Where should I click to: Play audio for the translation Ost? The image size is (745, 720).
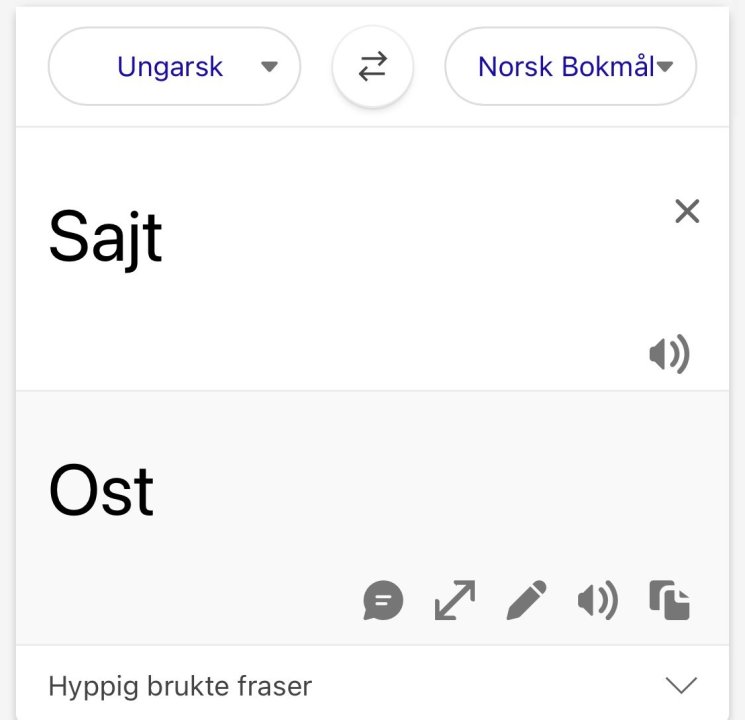pos(598,601)
